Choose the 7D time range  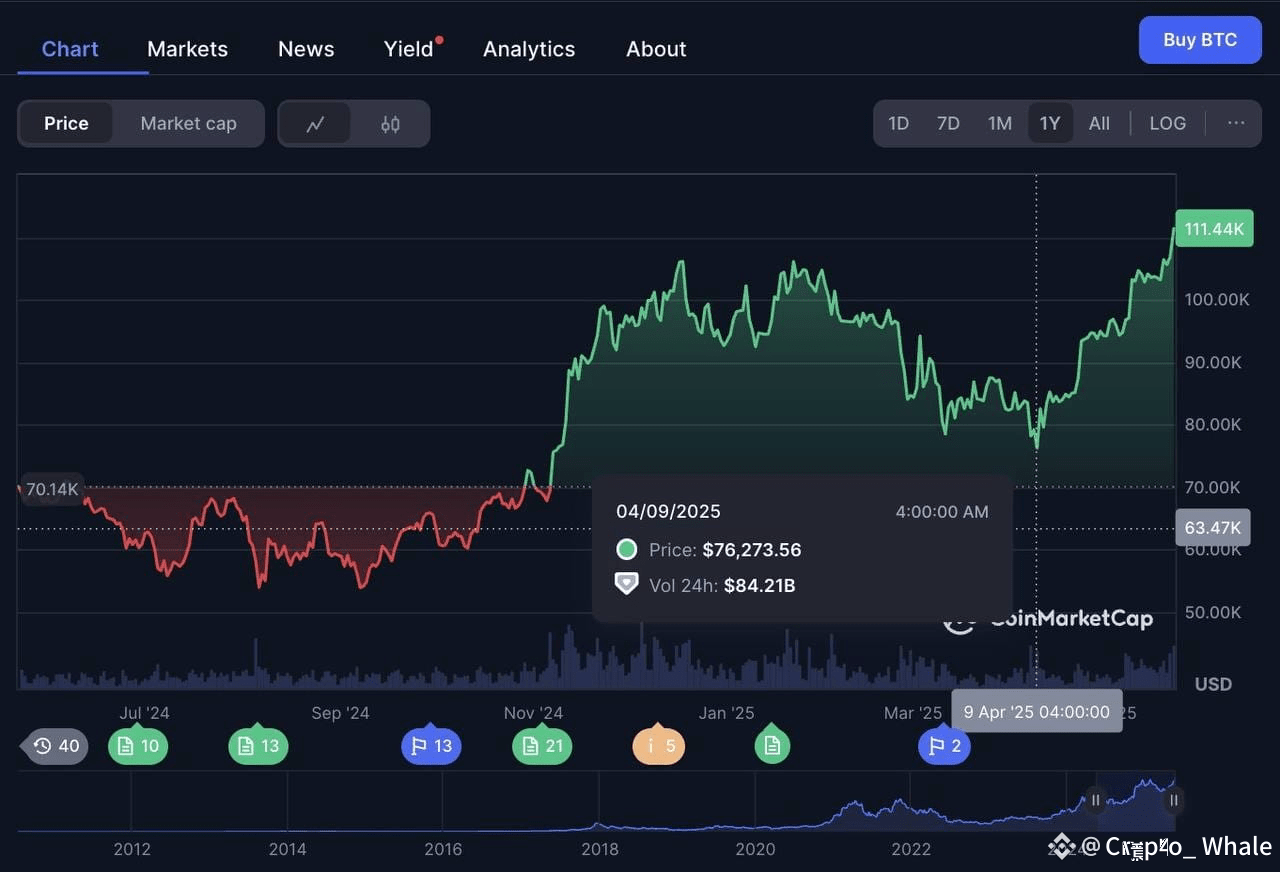(x=948, y=123)
